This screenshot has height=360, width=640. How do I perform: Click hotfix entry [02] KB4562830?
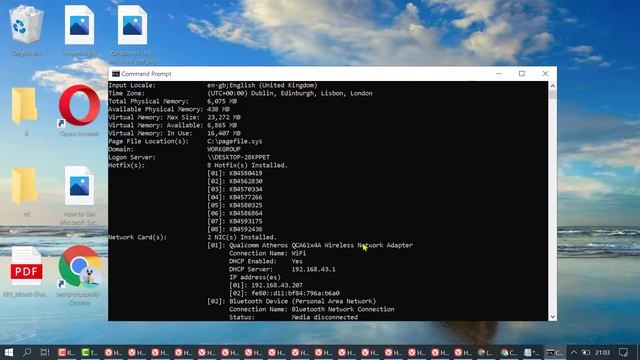[x=235, y=181]
